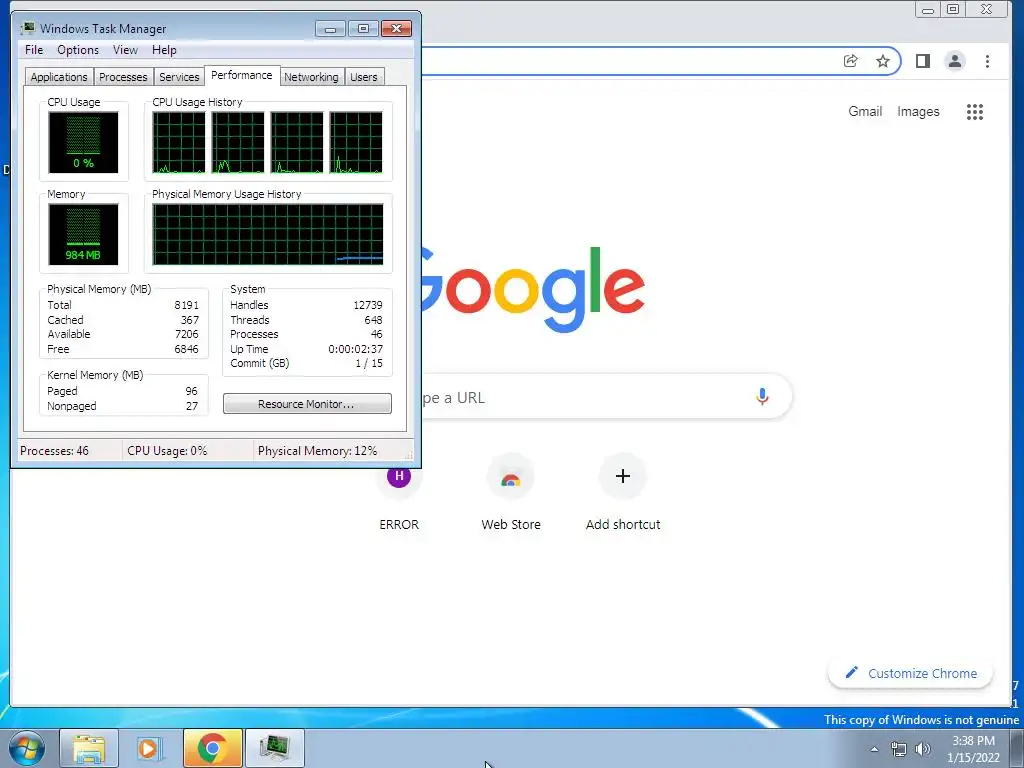Image resolution: width=1024 pixels, height=768 pixels.
Task: Click the Memory 984 MB meter
Action: pos(83,234)
